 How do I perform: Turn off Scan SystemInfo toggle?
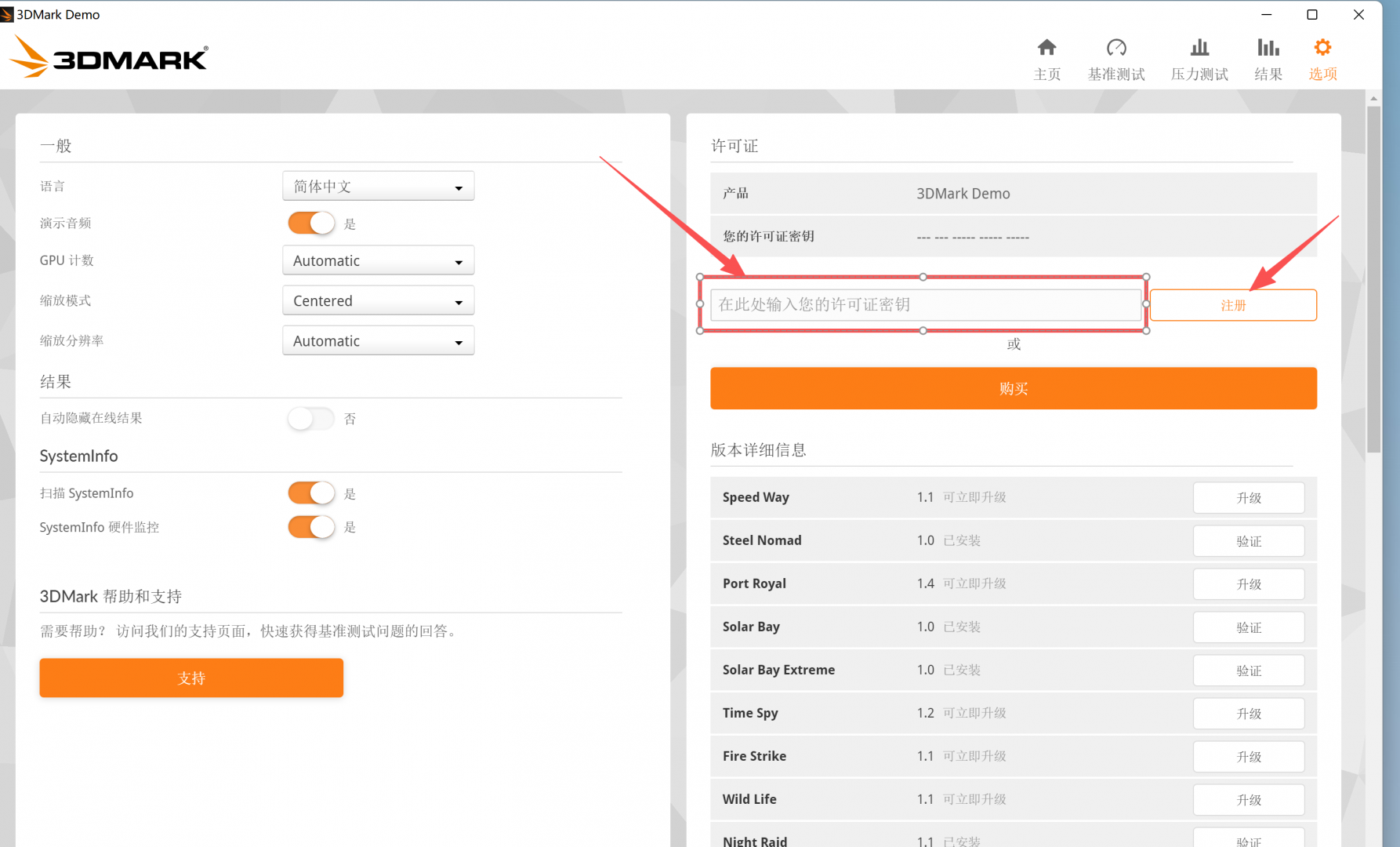pos(311,493)
